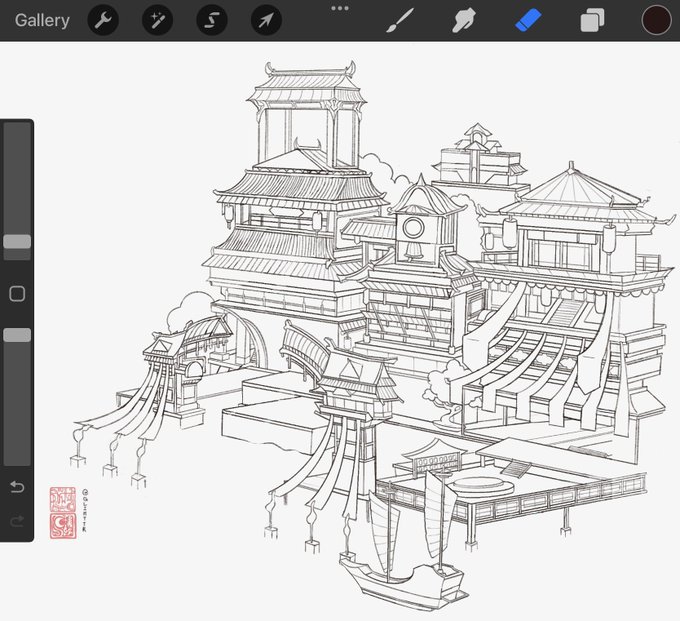Image resolution: width=680 pixels, height=621 pixels.
Task: Tap the square Modify button on sidebar
Action: point(17,294)
